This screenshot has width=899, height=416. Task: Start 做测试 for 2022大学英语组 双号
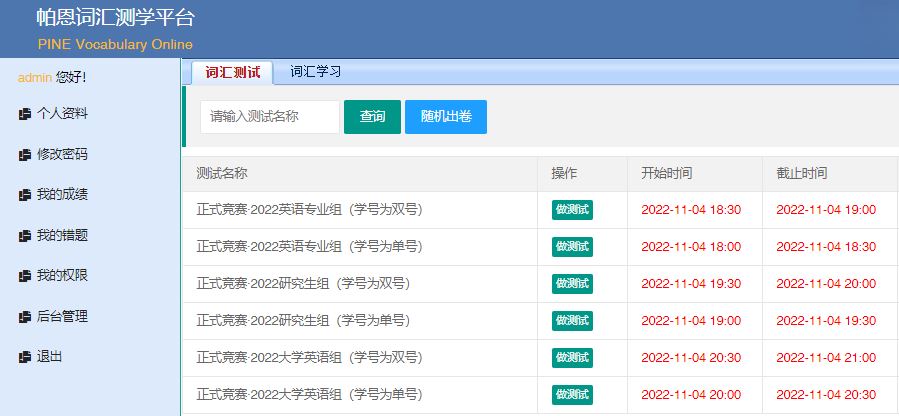tap(572, 358)
